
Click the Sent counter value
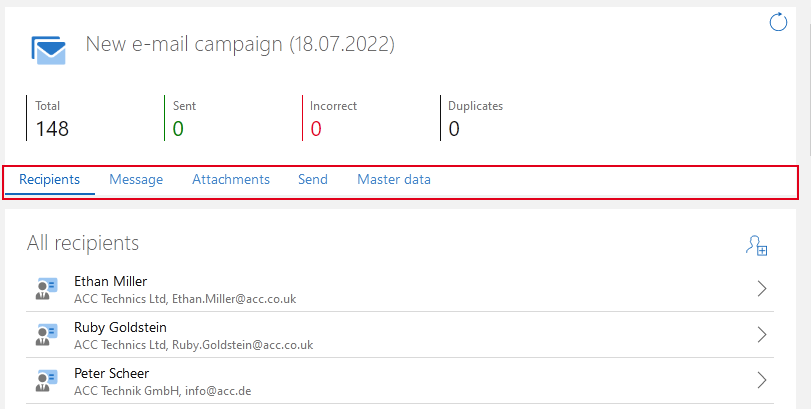click(178, 128)
